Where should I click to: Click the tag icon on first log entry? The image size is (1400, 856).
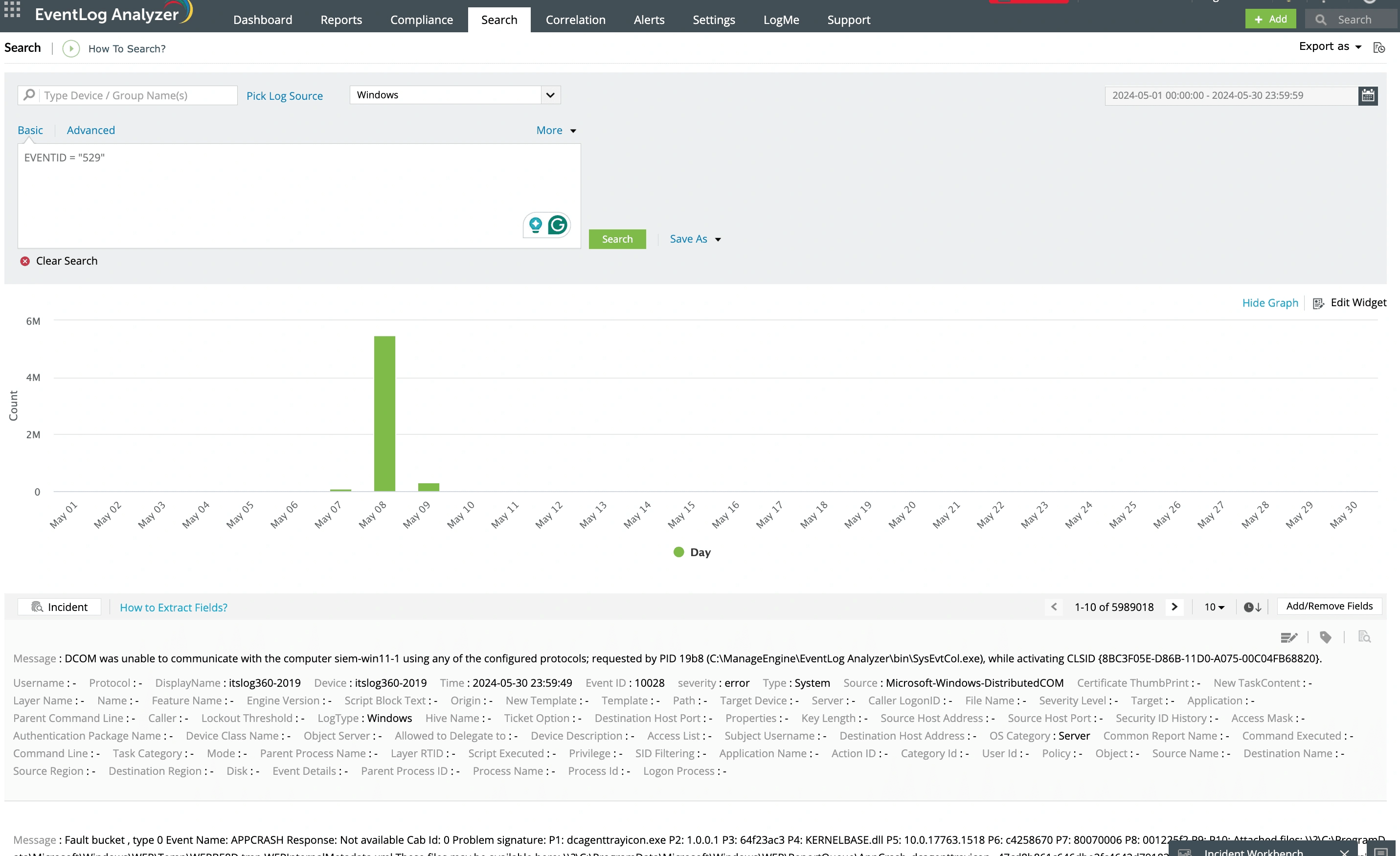[x=1326, y=637]
